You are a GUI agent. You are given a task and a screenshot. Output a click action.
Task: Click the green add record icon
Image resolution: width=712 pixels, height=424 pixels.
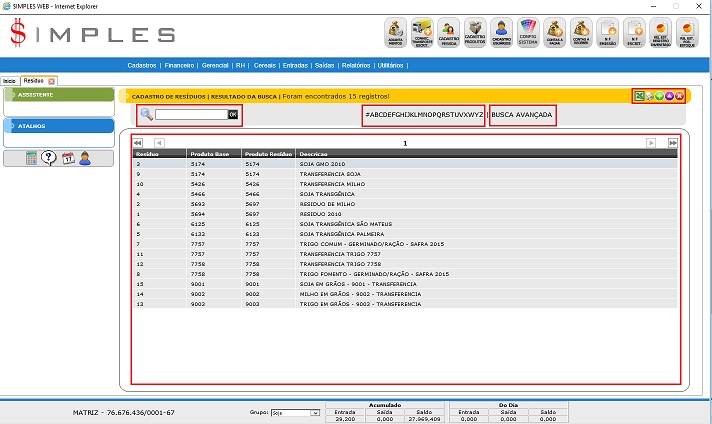659,96
